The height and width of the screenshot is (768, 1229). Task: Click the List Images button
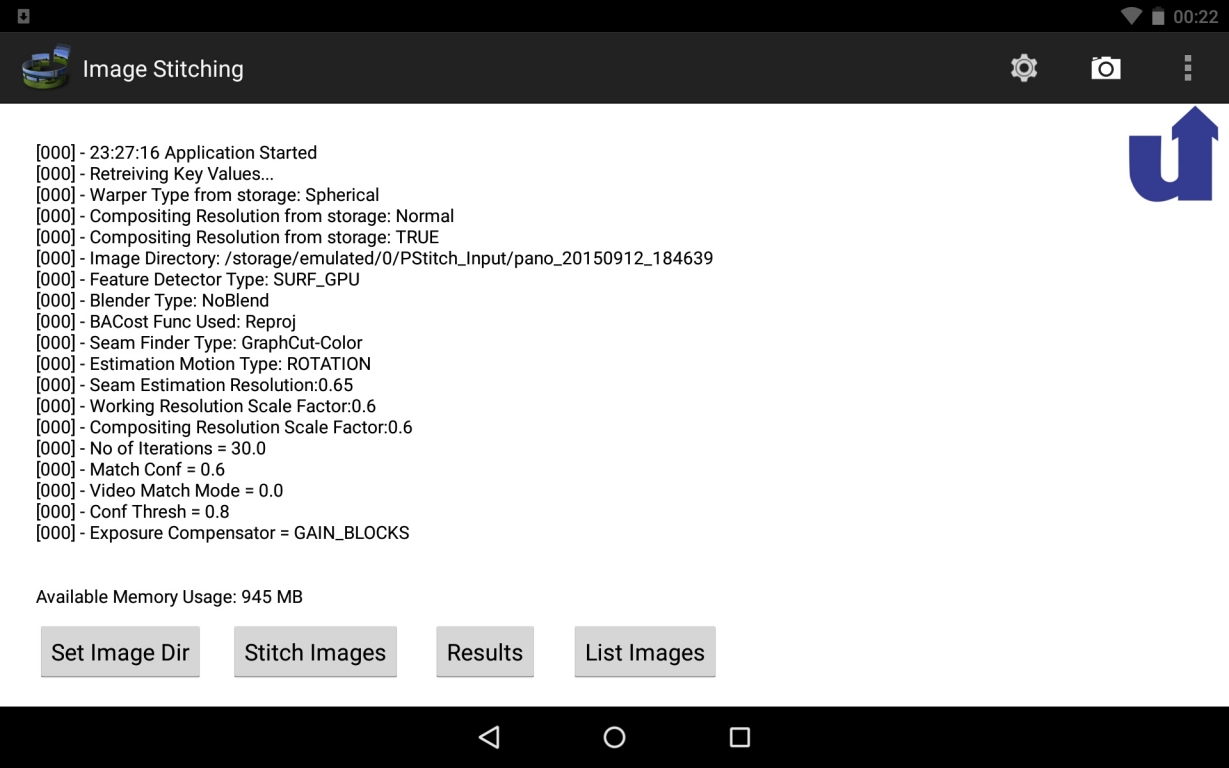645,652
